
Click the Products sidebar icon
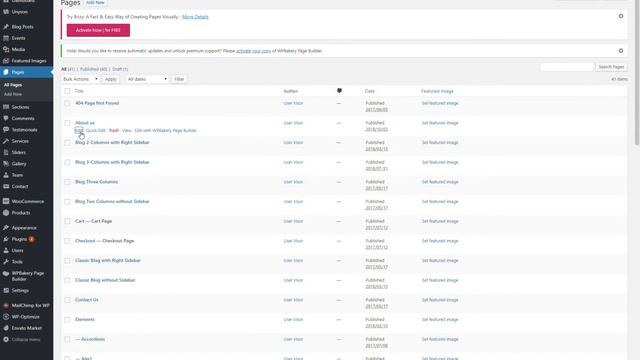click(x=6, y=213)
